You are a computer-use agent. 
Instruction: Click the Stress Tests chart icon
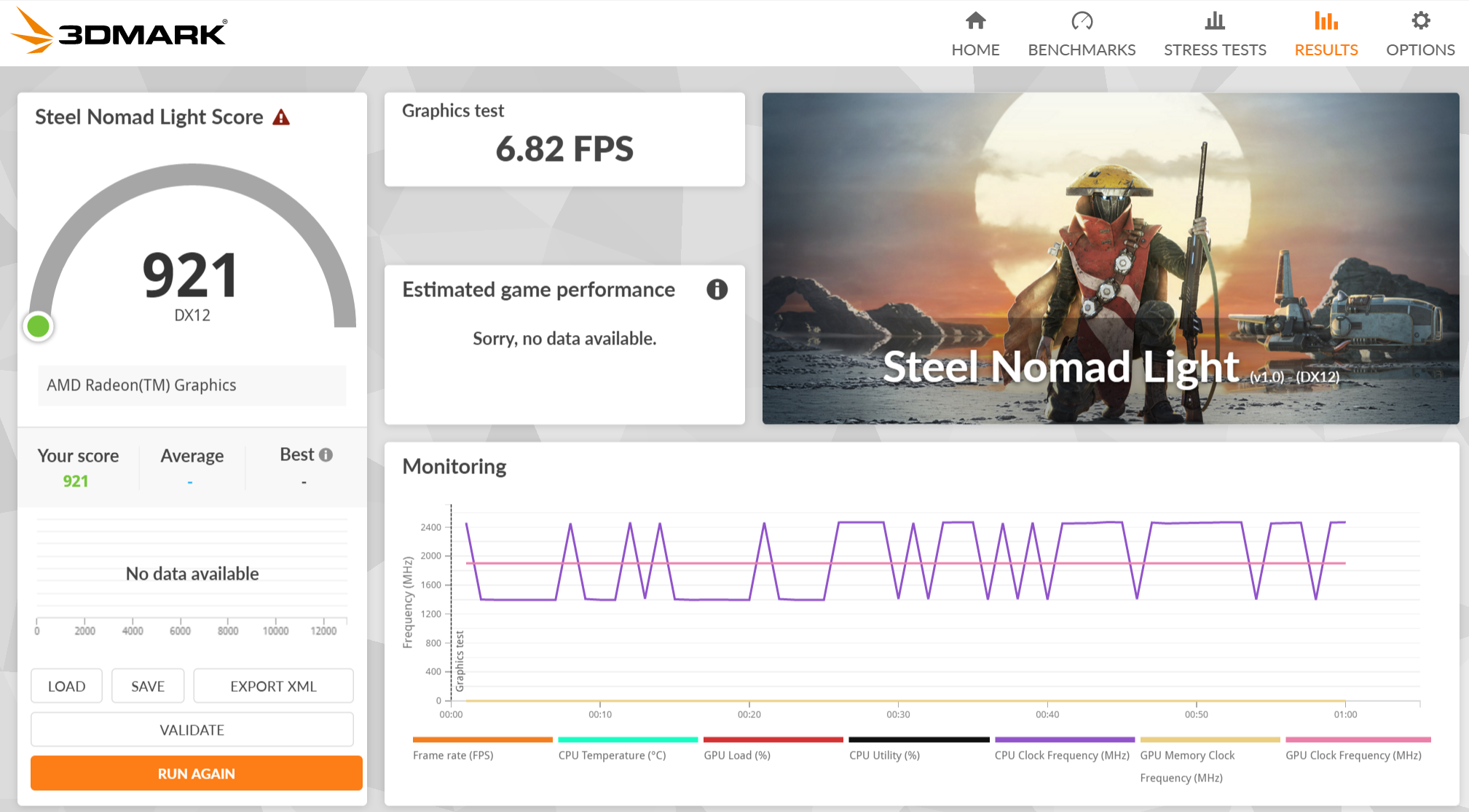(x=1214, y=20)
